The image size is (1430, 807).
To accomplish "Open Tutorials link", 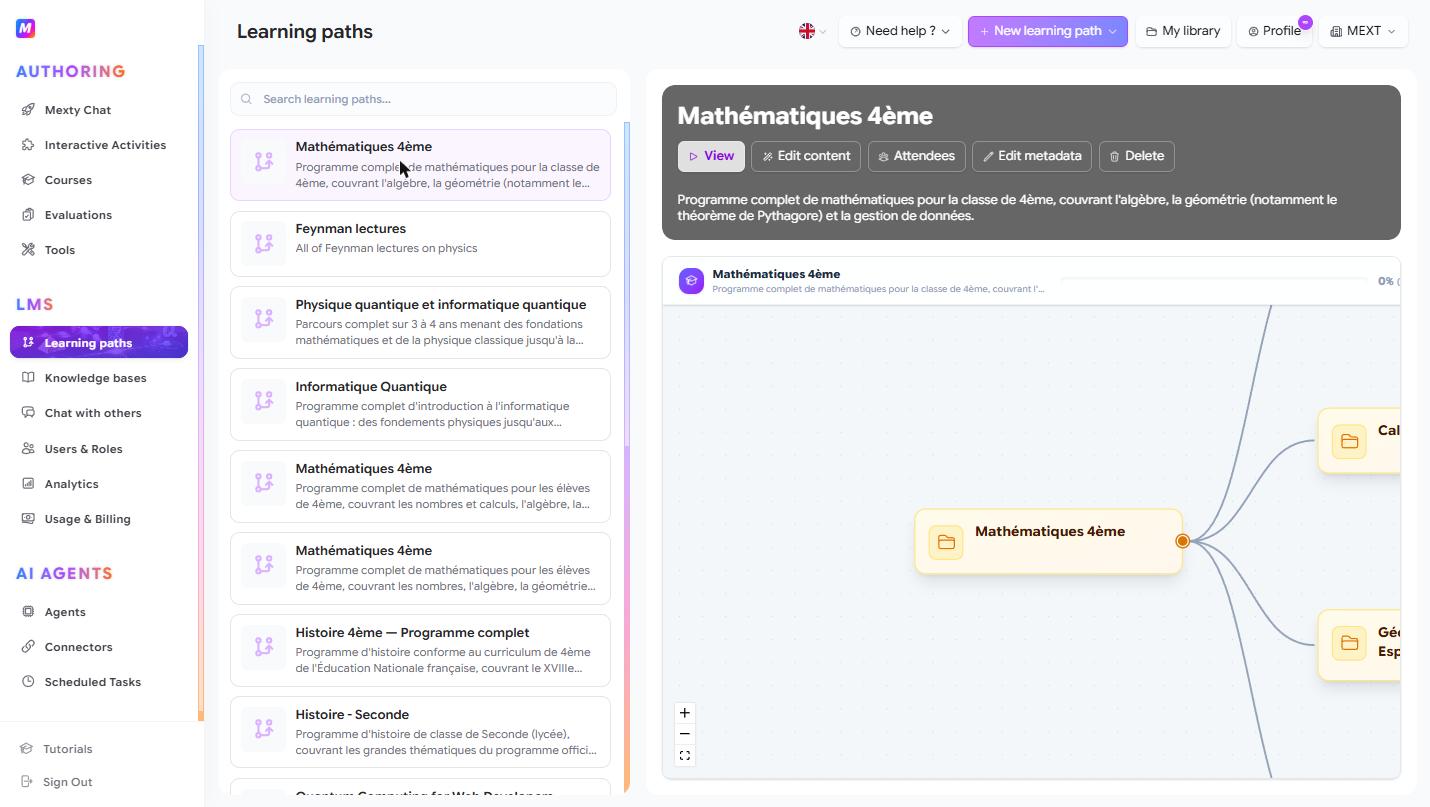I will (x=67, y=749).
